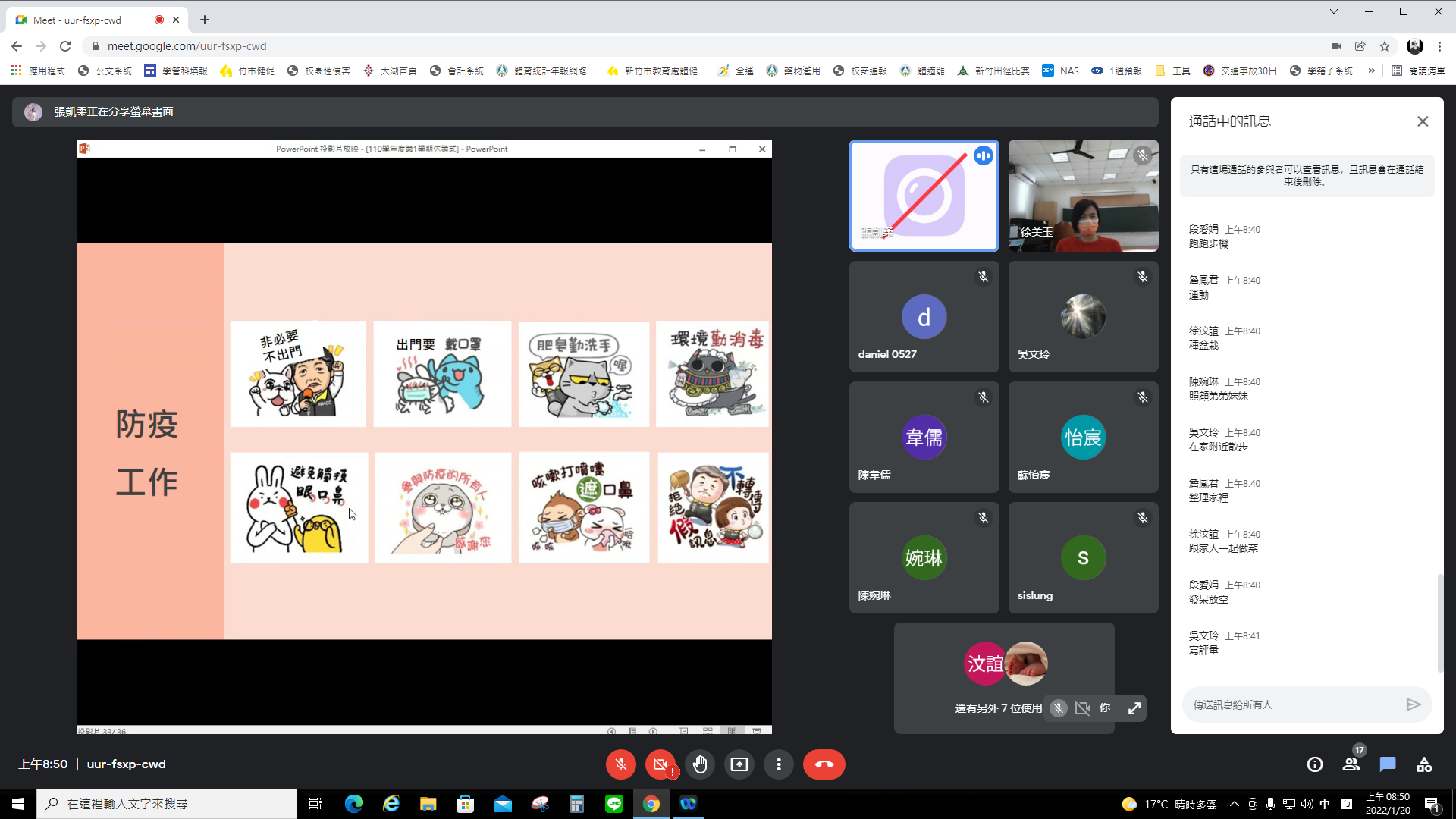
Task: Open the NAS bookmark
Action: [1060, 71]
